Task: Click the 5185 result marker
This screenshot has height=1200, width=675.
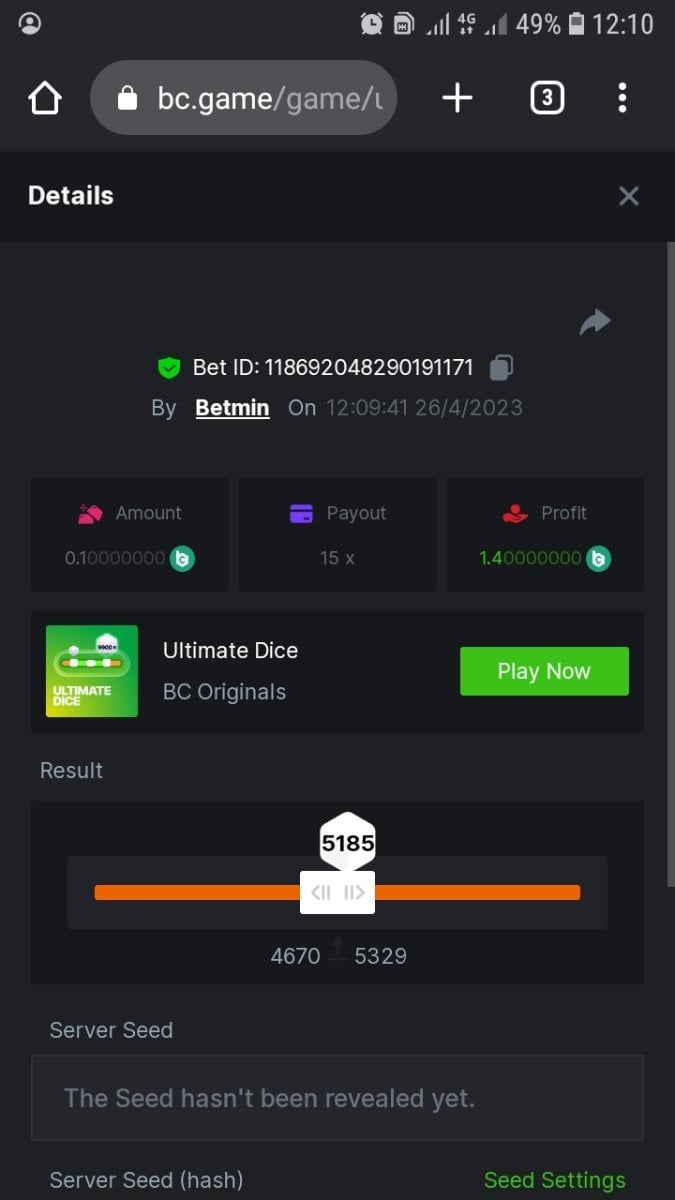Action: 347,843
